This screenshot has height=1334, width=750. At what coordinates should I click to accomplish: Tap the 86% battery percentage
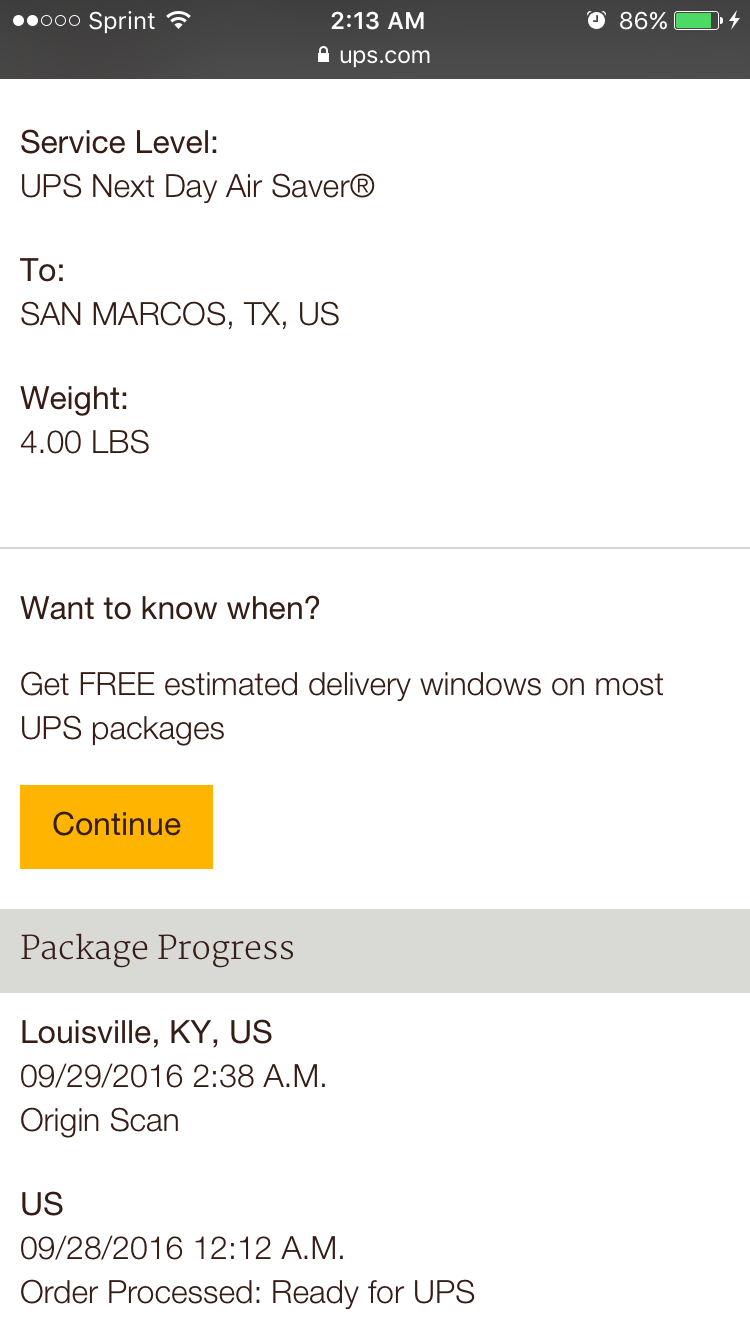coord(643,20)
